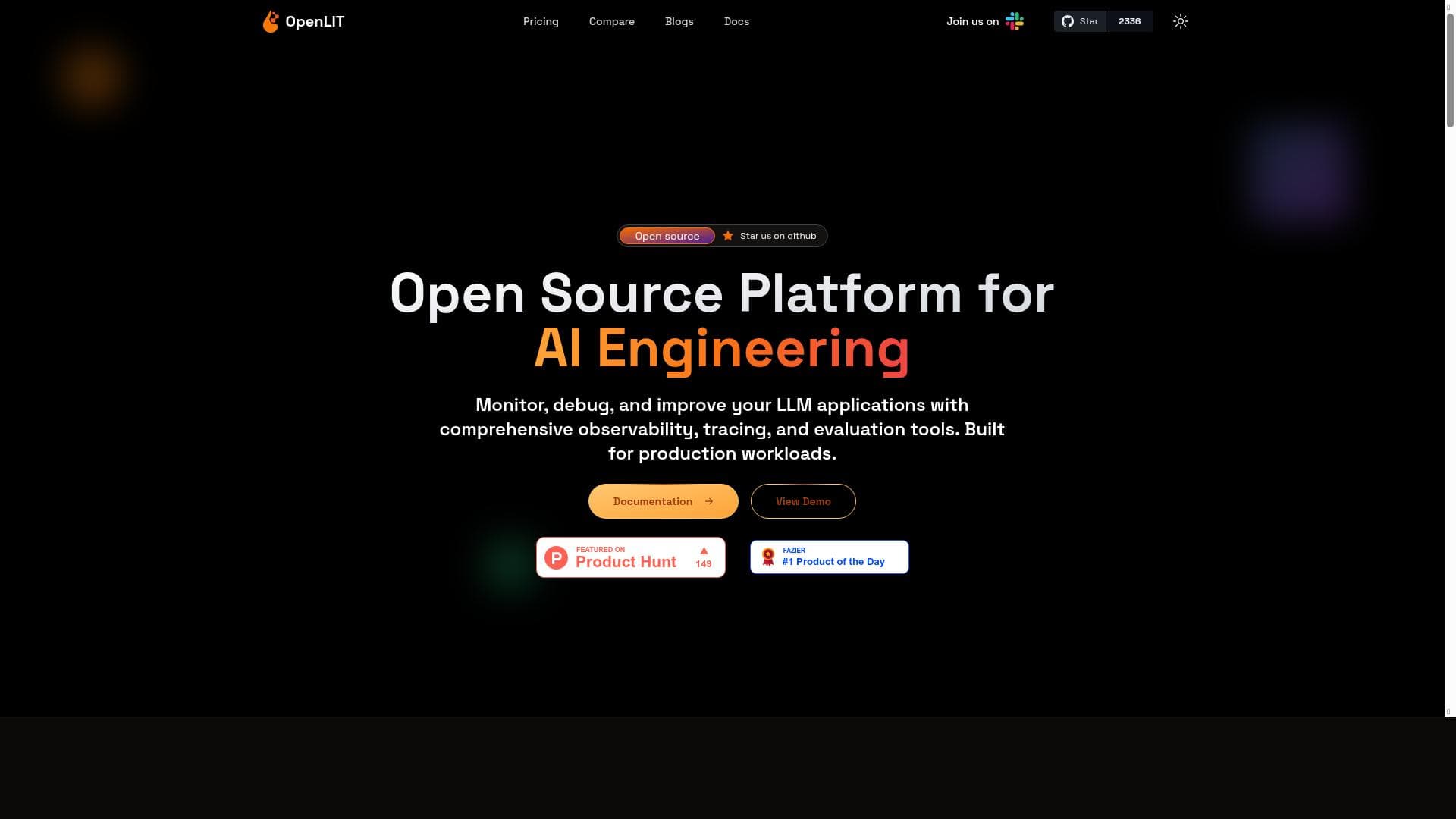Viewport: 1456px width, 819px height.
Task: Click the Open source pill badge
Action: pos(667,236)
